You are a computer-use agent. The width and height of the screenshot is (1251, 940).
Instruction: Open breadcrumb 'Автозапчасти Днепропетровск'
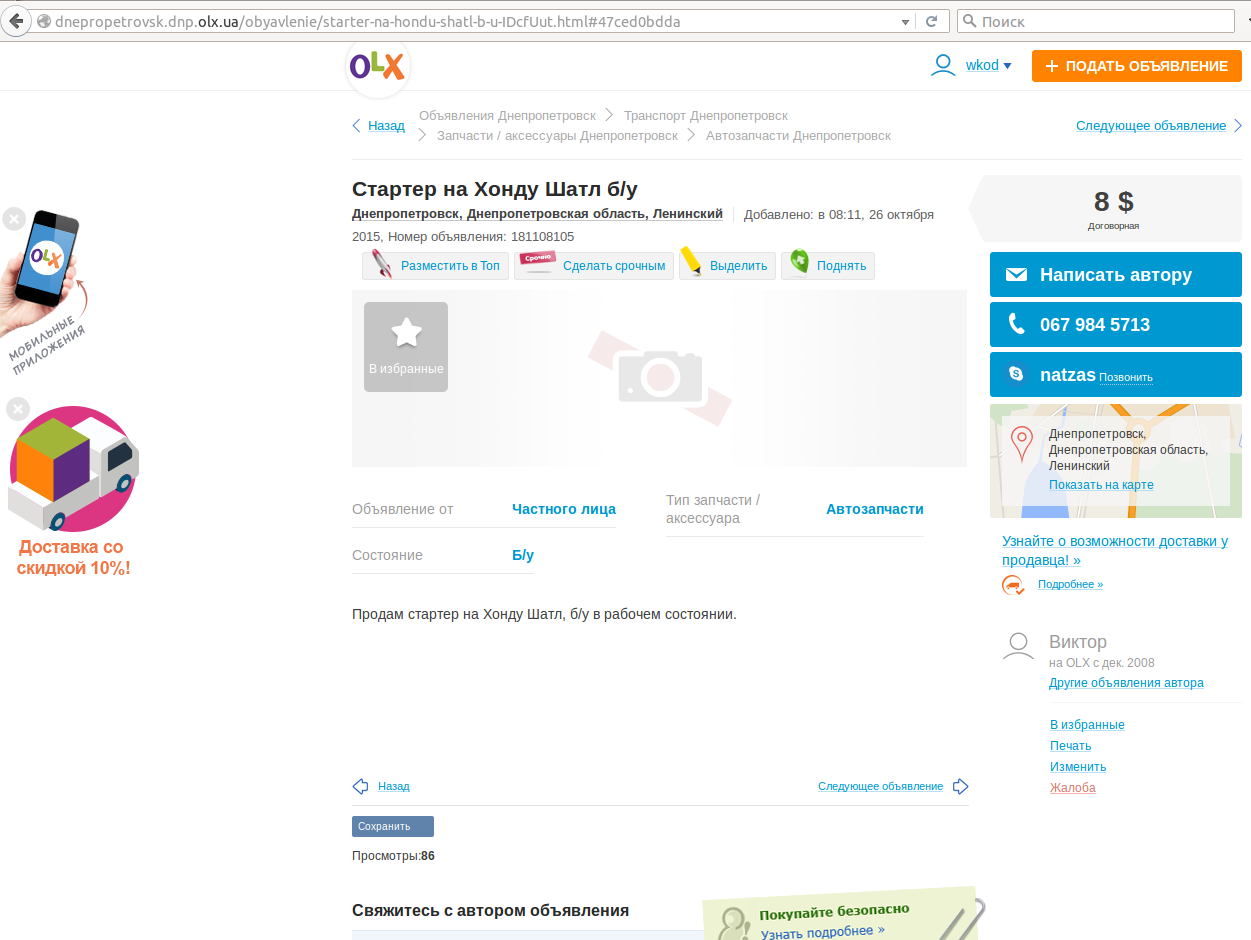click(798, 136)
